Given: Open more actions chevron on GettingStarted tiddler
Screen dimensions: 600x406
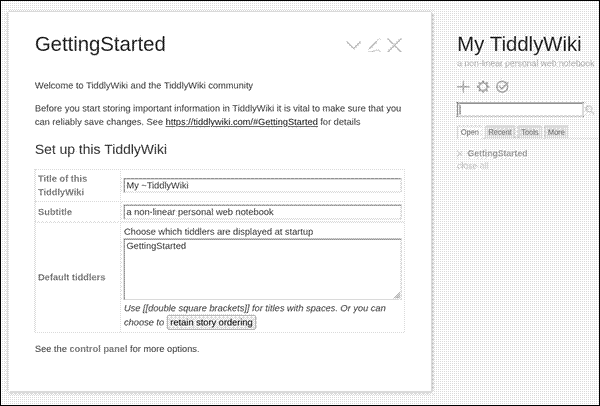Looking at the screenshot, I should [x=353, y=45].
